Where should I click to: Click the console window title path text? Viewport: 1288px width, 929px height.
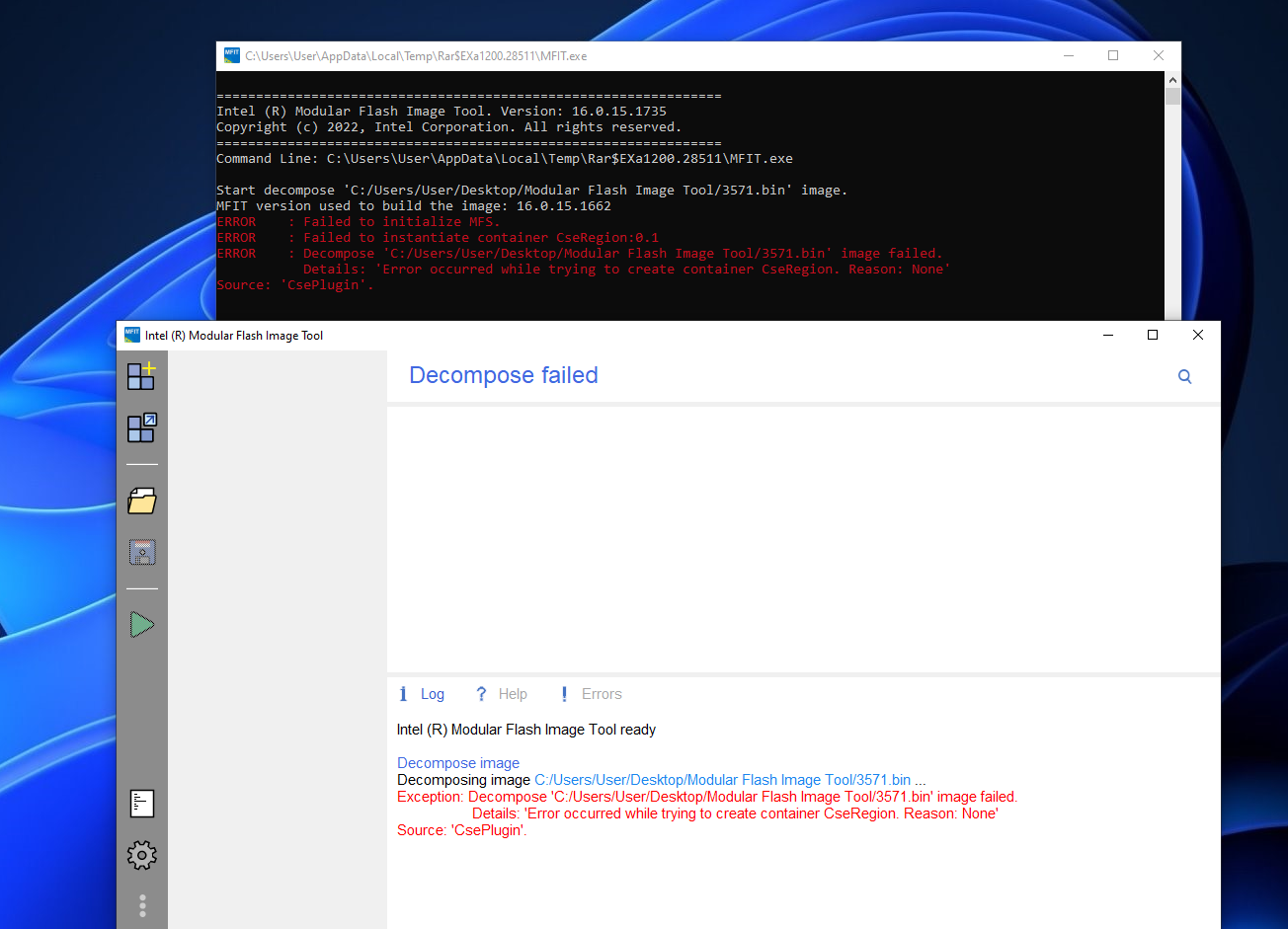click(416, 56)
